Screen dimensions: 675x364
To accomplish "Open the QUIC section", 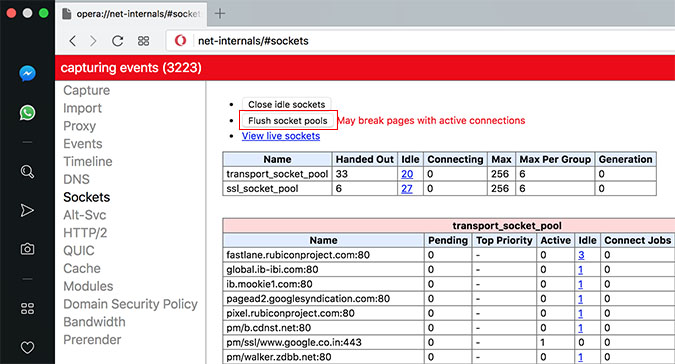I will [x=79, y=250].
